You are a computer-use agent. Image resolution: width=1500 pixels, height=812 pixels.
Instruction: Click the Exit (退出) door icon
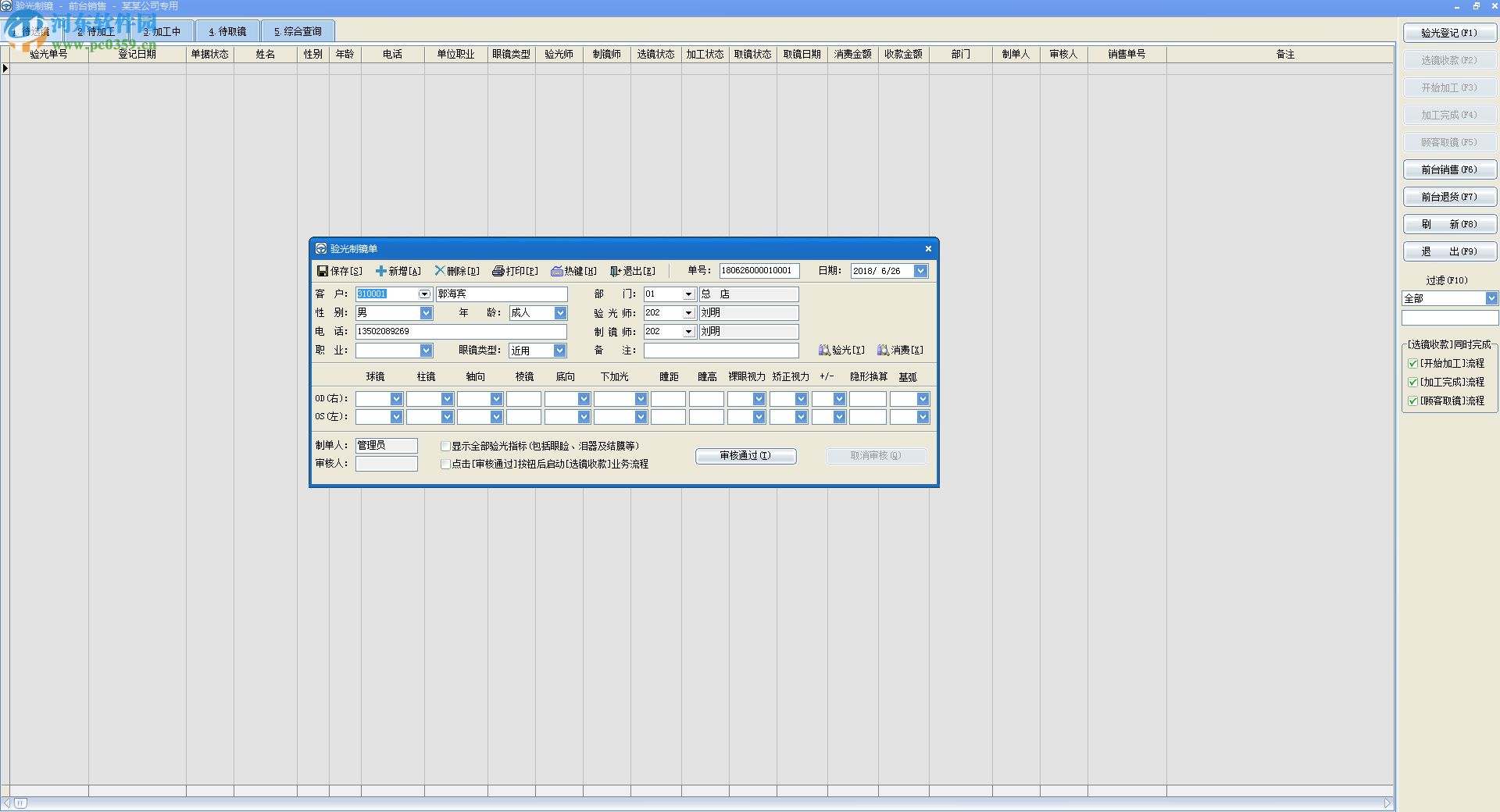click(616, 271)
